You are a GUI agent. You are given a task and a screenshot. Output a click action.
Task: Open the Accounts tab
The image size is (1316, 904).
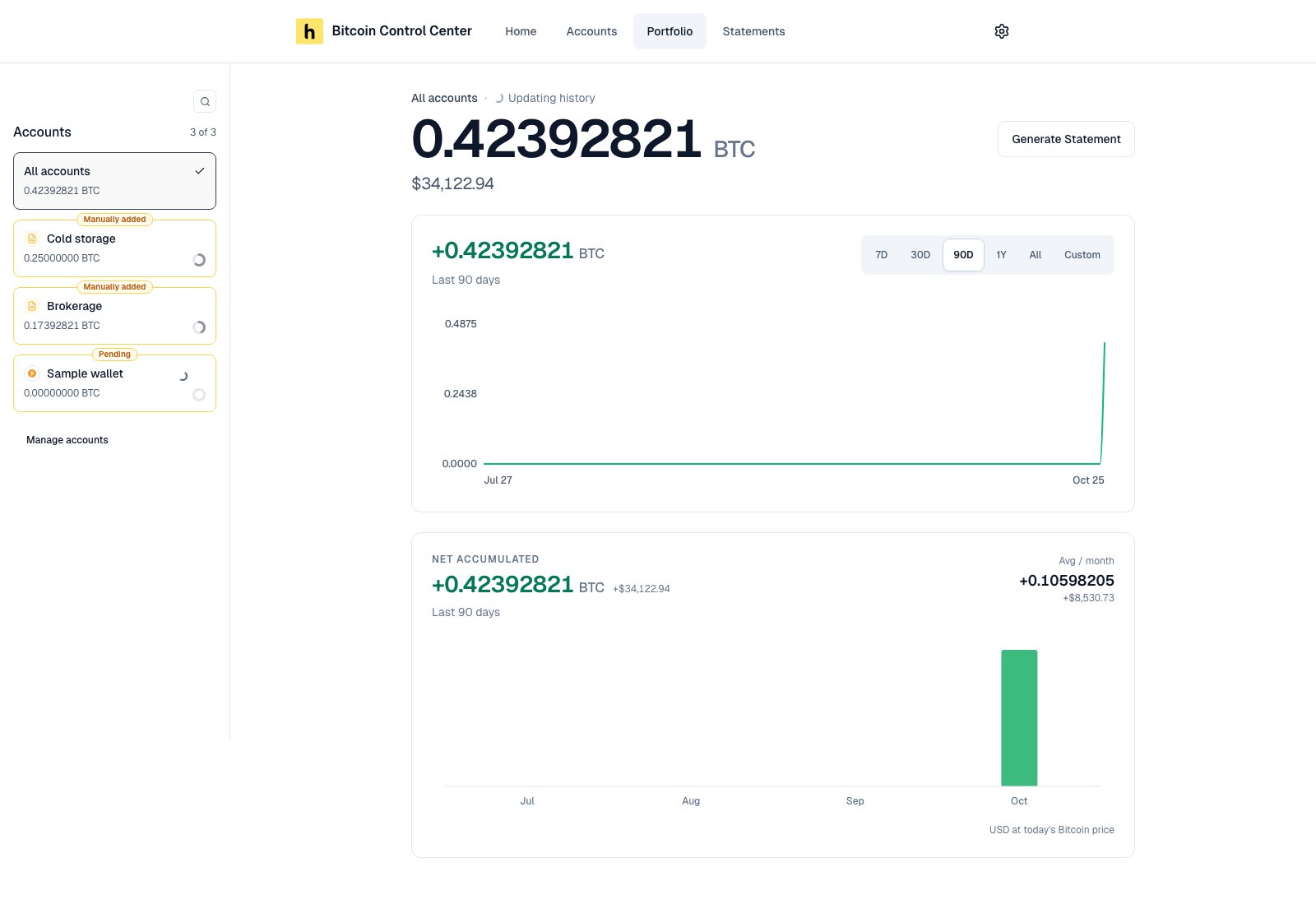pos(591,31)
